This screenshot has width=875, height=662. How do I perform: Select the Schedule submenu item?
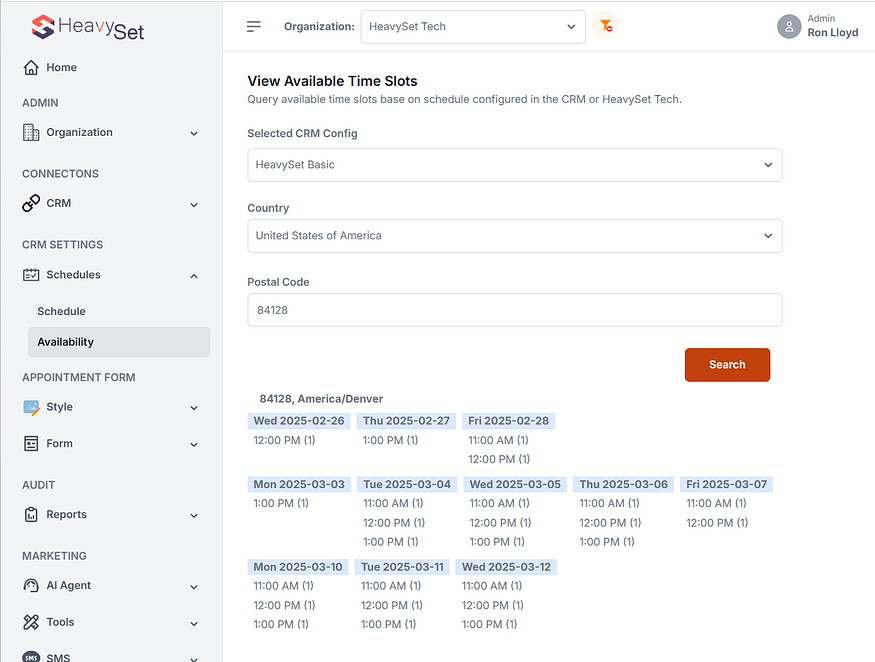(61, 311)
